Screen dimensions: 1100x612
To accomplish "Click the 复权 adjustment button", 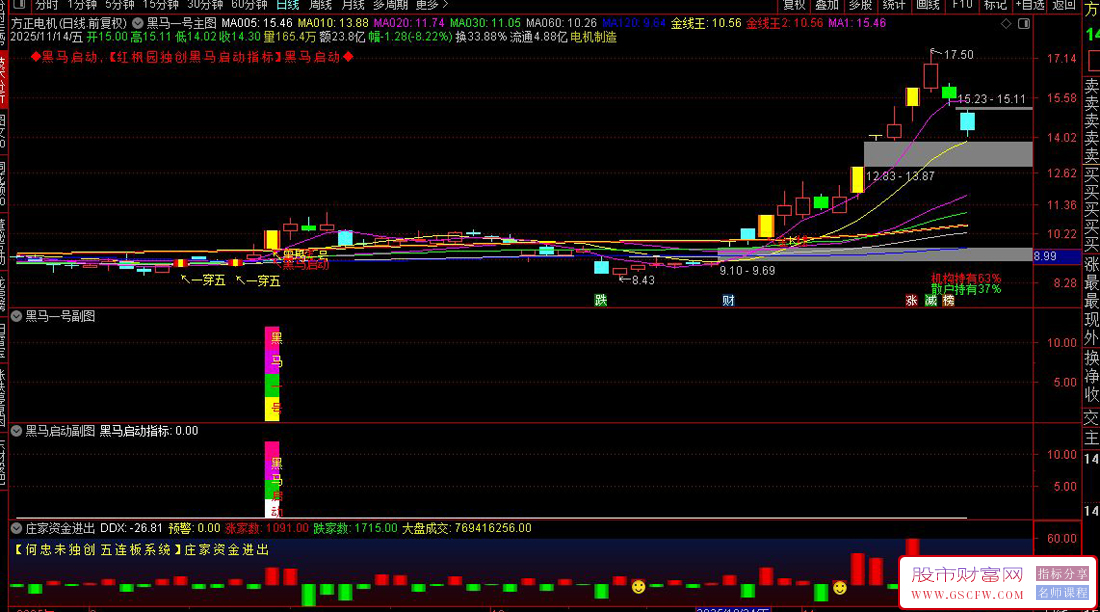I will [x=794, y=5].
